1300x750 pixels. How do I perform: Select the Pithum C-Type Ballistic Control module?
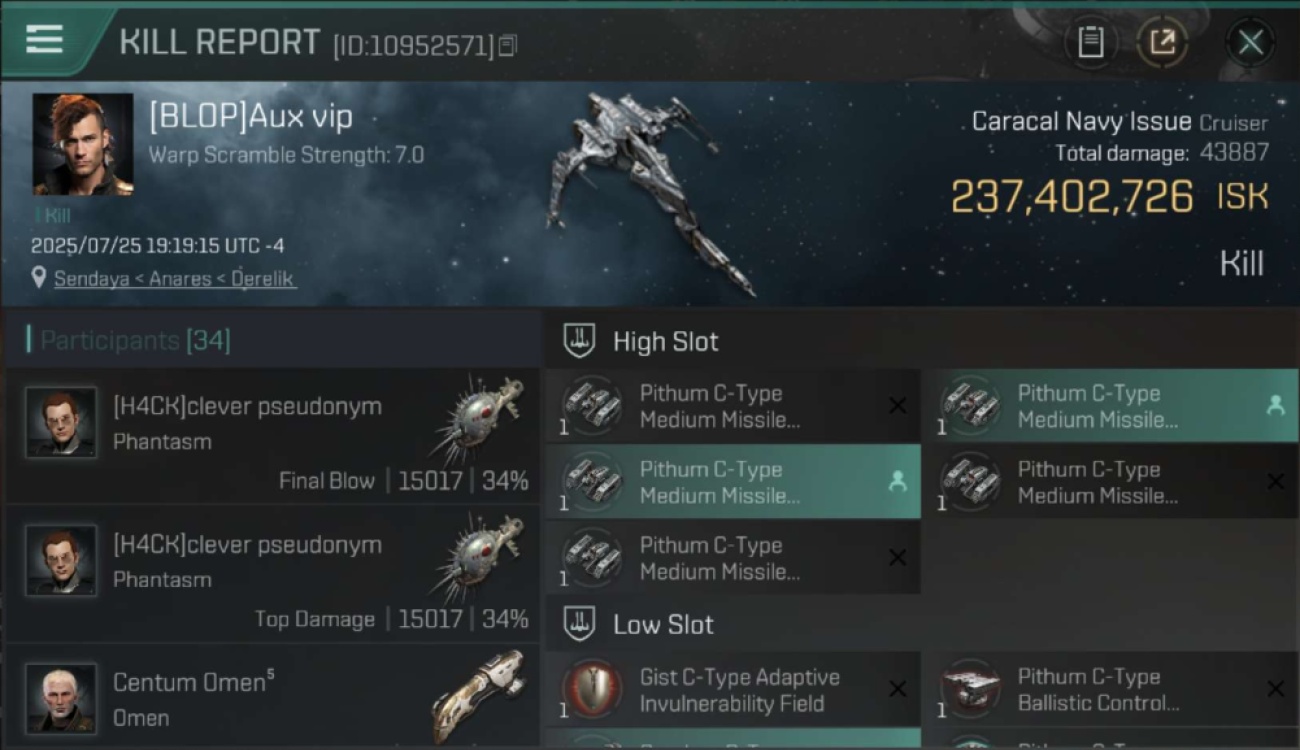pos(1111,690)
